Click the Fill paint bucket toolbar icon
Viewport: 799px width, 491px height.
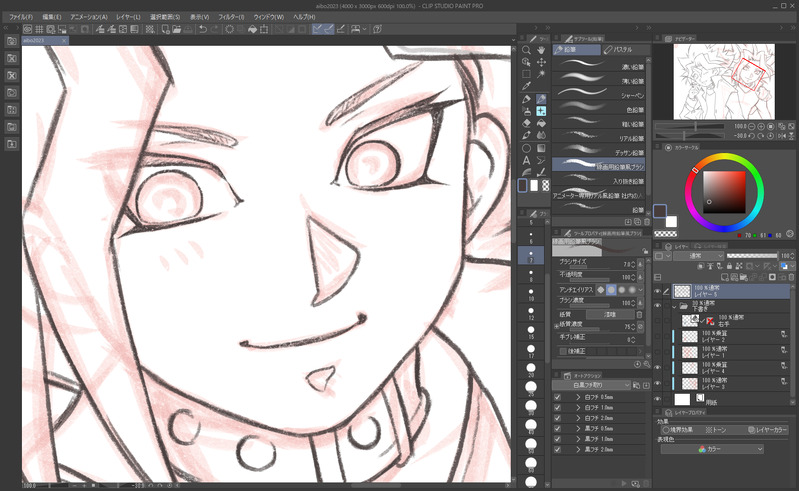[252, 29]
